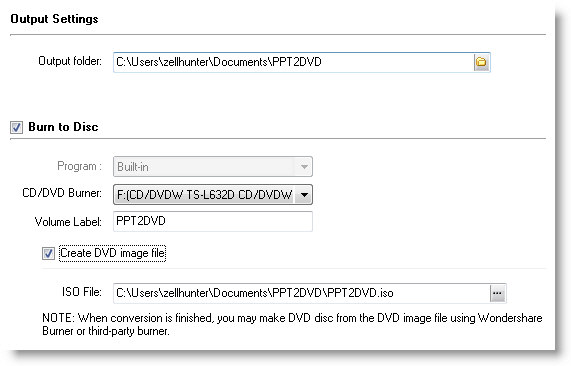The height and width of the screenshot is (366, 571).
Task: Click the Program label
Action: click(x=79, y=166)
